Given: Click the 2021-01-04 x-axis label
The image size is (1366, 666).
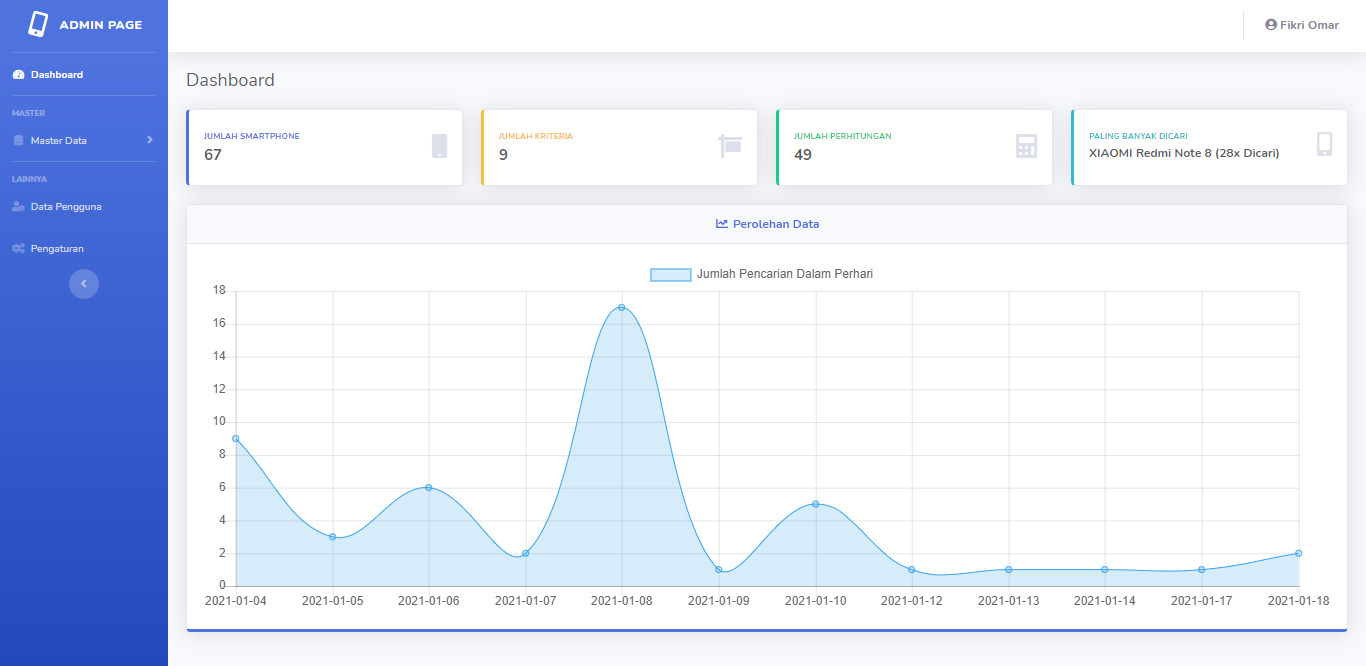Looking at the screenshot, I should 236,601.
